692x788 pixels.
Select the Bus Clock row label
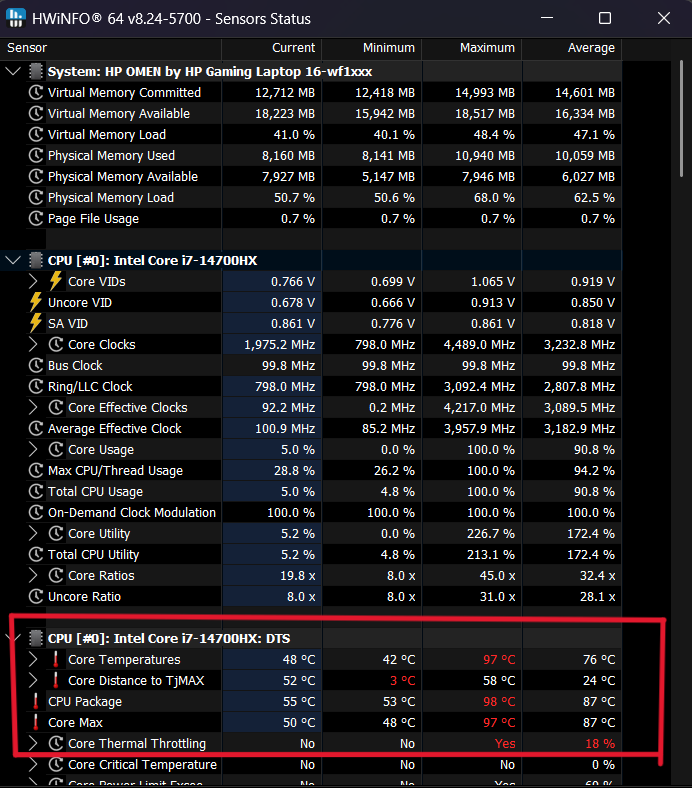[75, 365]
